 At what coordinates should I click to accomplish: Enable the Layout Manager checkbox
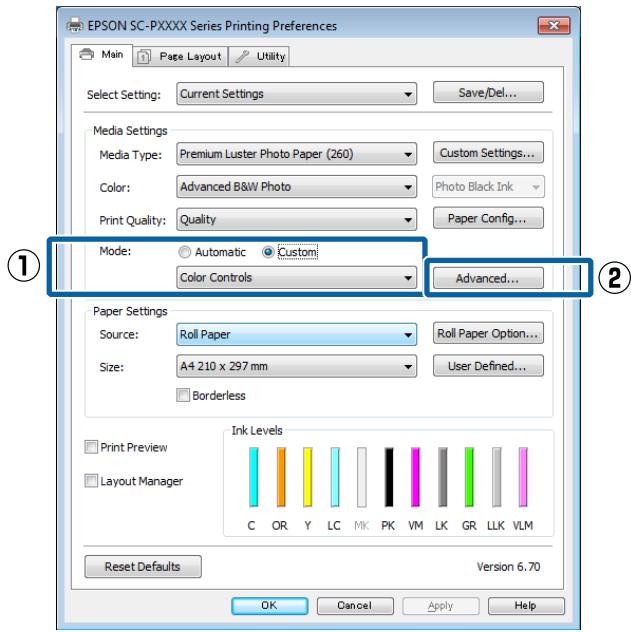pyautogui.click(x=91, y=480)
